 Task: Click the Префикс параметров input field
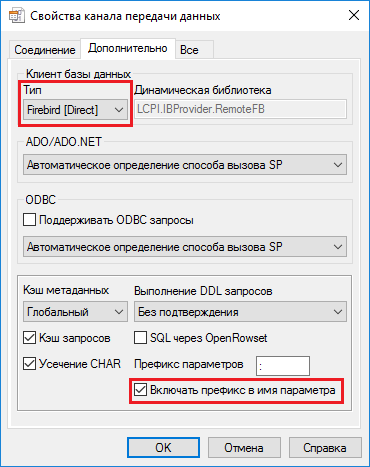(x=283, y=366)
